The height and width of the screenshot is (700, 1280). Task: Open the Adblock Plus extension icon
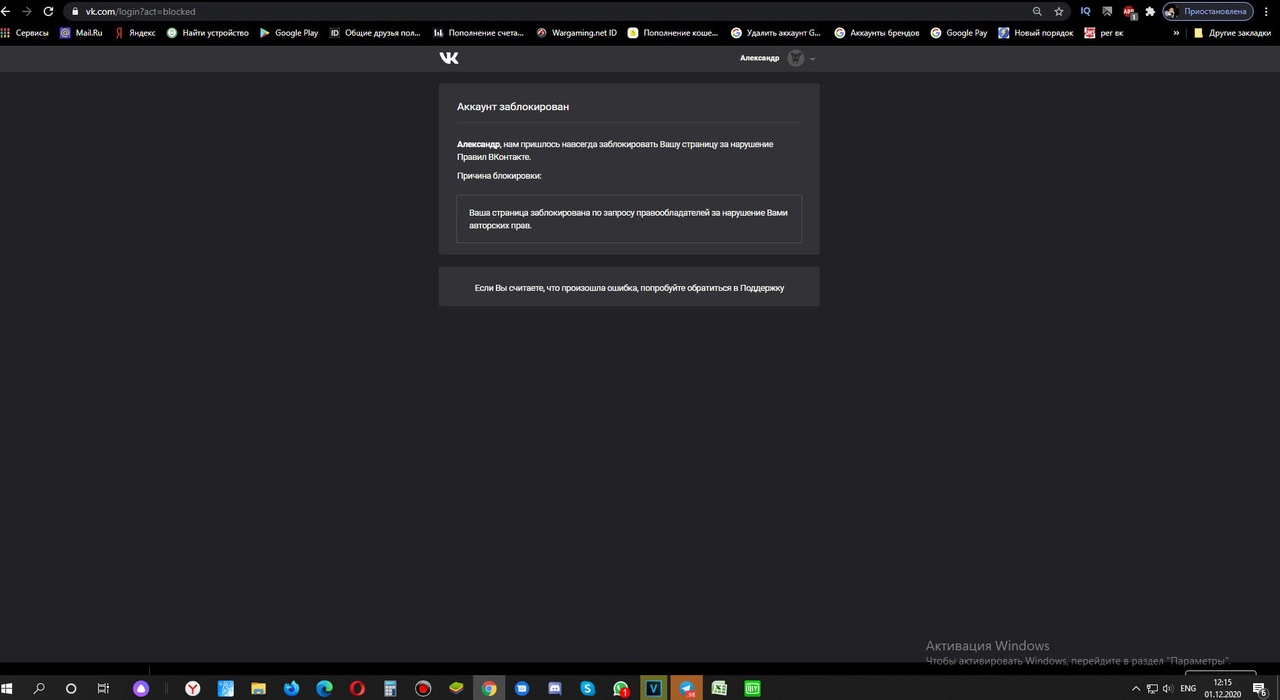1129,11
